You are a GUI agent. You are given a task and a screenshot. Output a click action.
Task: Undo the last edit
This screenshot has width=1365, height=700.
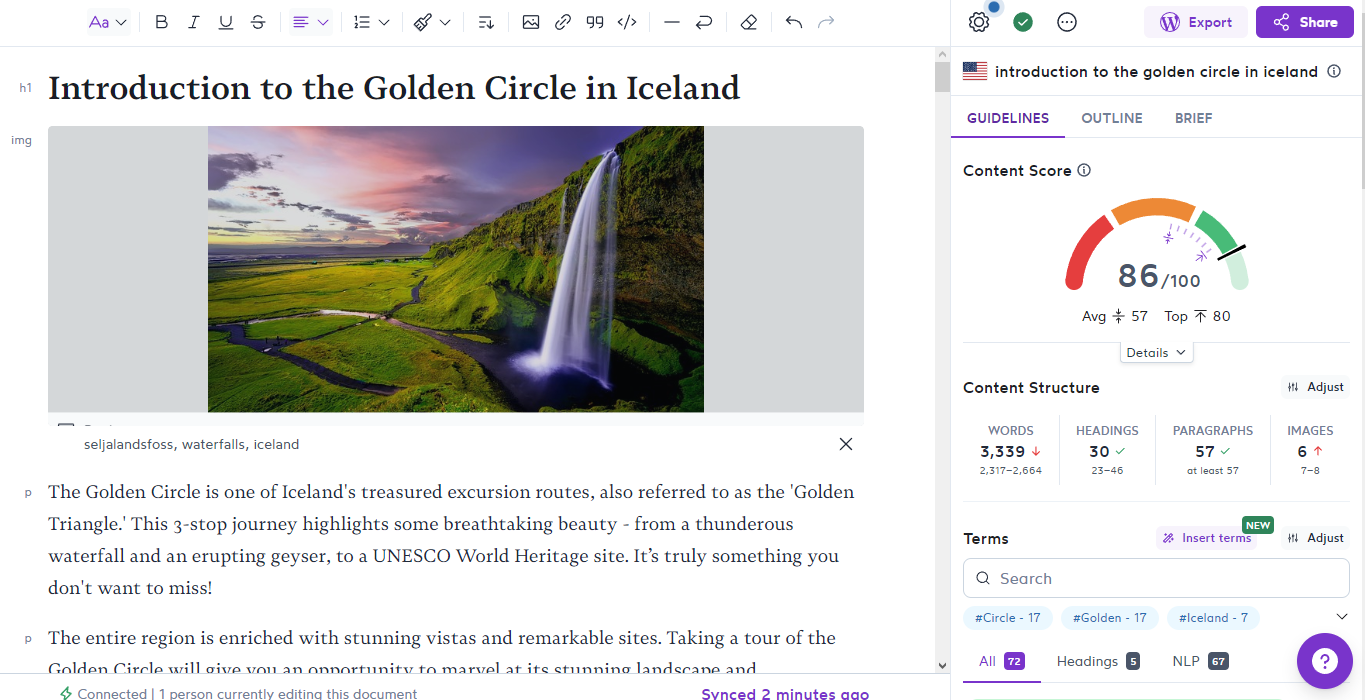[x=793, y=21]
